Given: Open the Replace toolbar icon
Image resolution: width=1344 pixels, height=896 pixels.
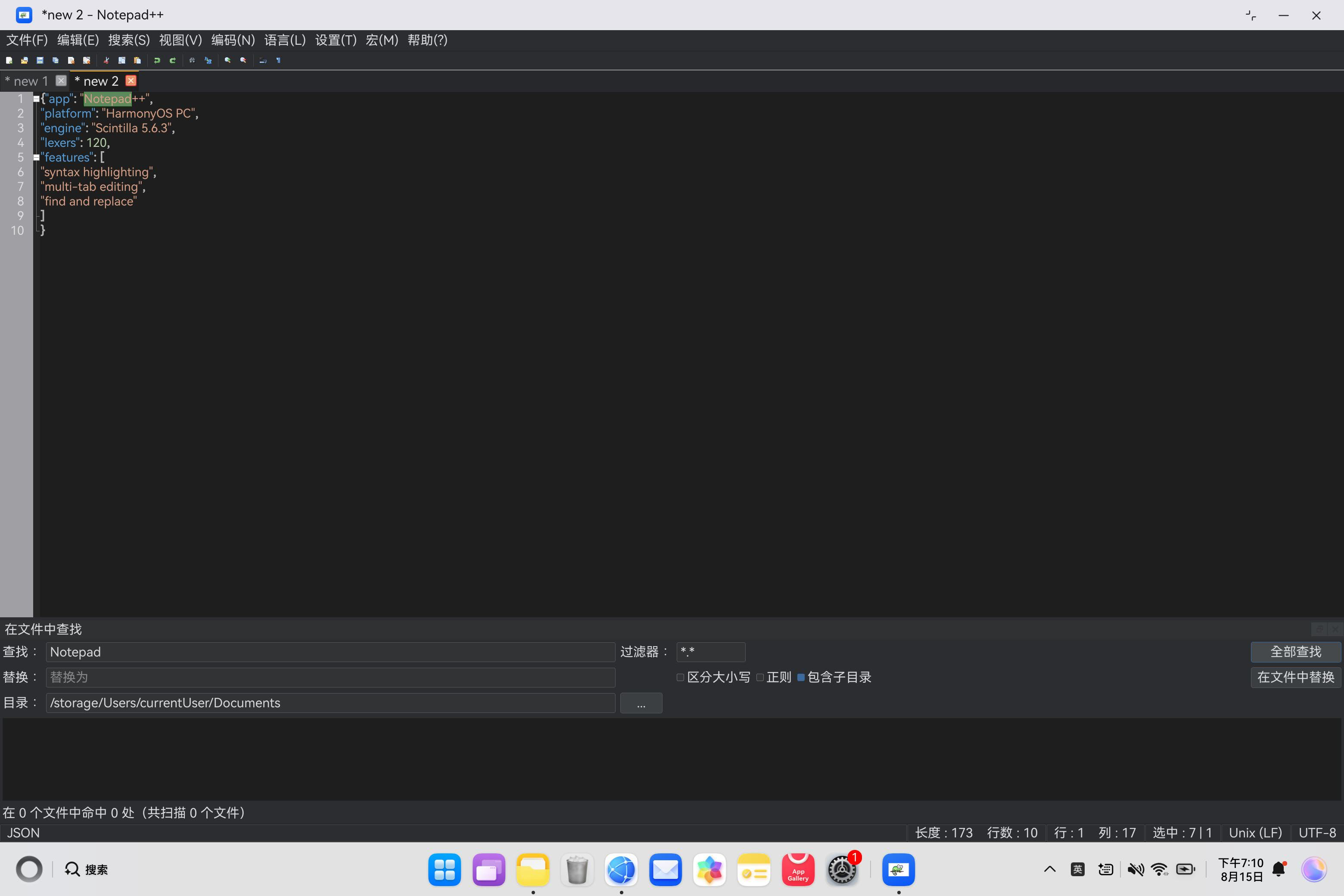Looking at the screenshot, I should [x=208, y=60].
